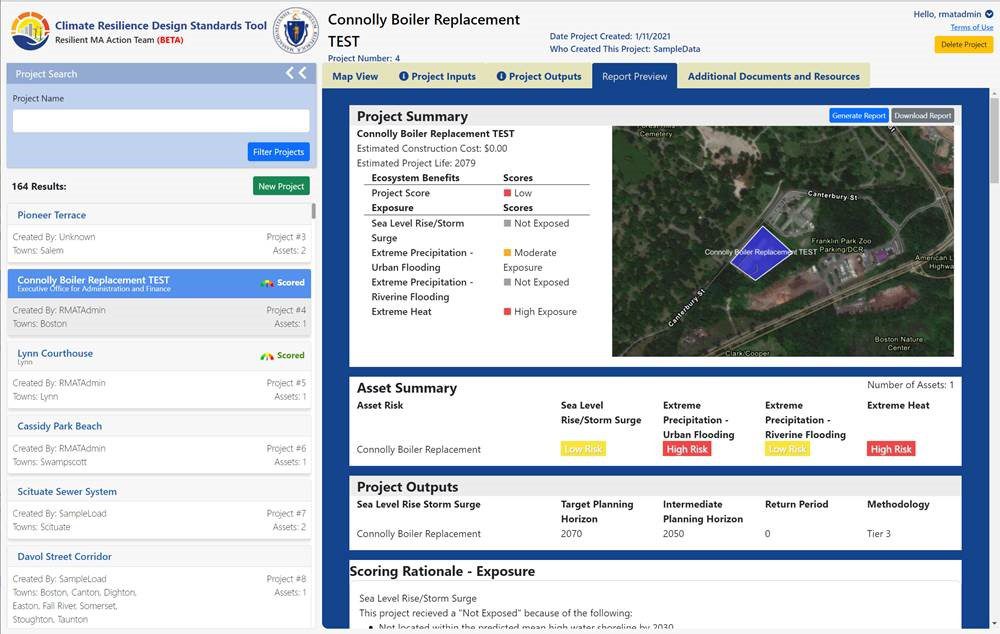Open the Lynn Courthouse project
Image resolution: width=1000 pixels, height=634 pixels.
(55, 353)
